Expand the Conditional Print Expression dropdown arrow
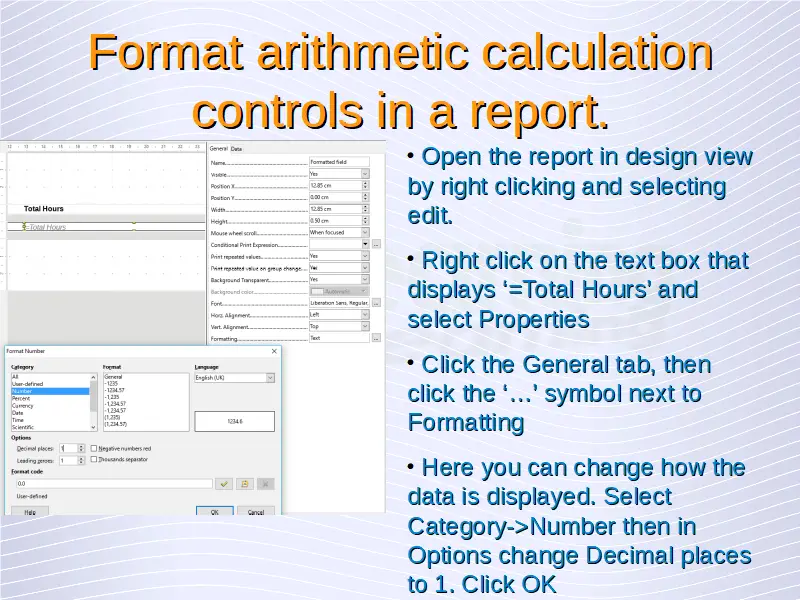The height and width of the screenshot is (600, 800). click(365, 244)
